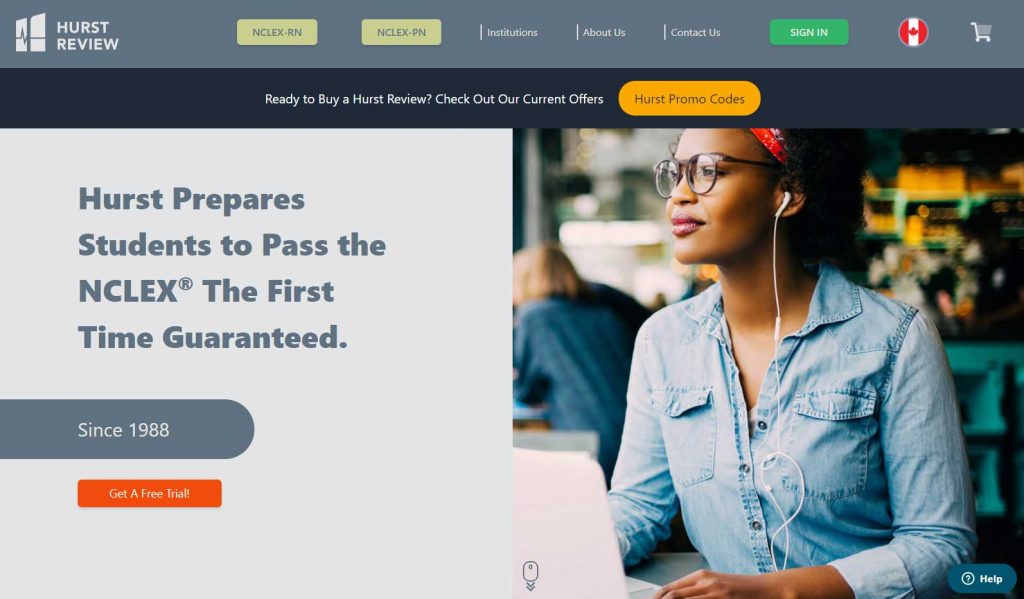Open the Help chat widget

[982, 578]
